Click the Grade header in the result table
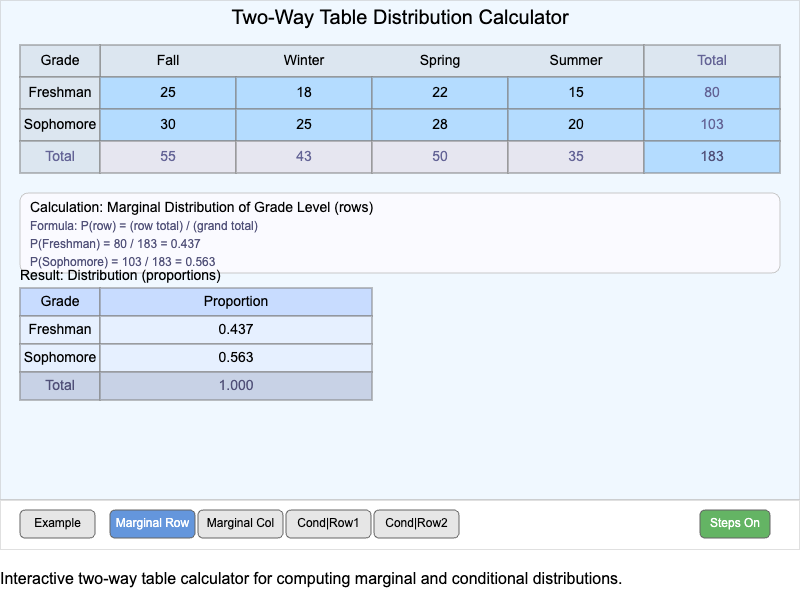The height and width of the screenshot is (600, 800). coord(59,301)
